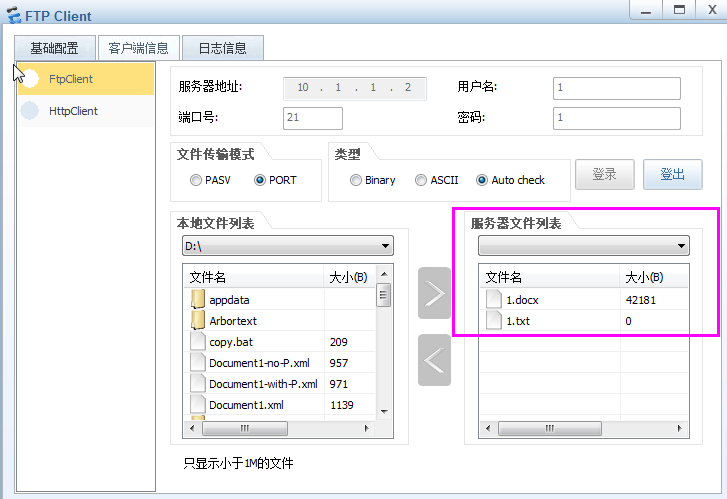
Task: Click the 用户名 username input field
Action: pos(616,88)
